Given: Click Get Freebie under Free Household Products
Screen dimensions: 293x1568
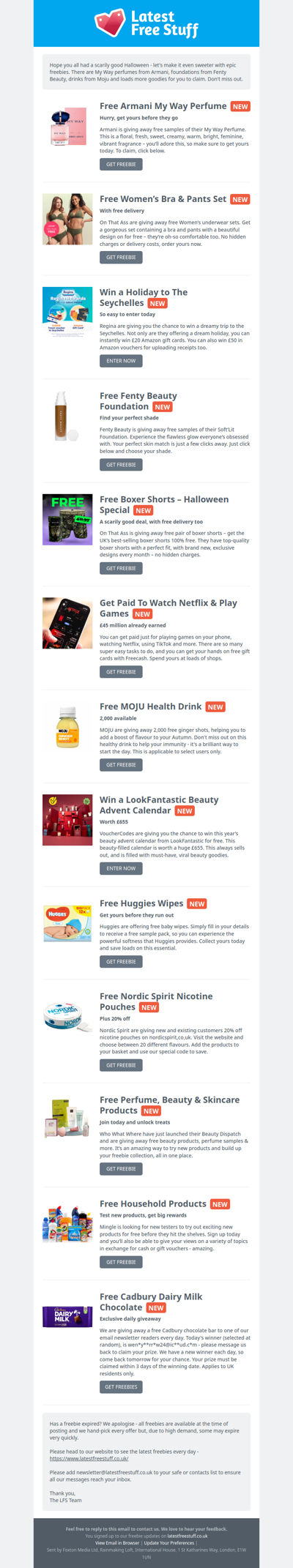Looking at the screenshot, I should (121, 1262).
